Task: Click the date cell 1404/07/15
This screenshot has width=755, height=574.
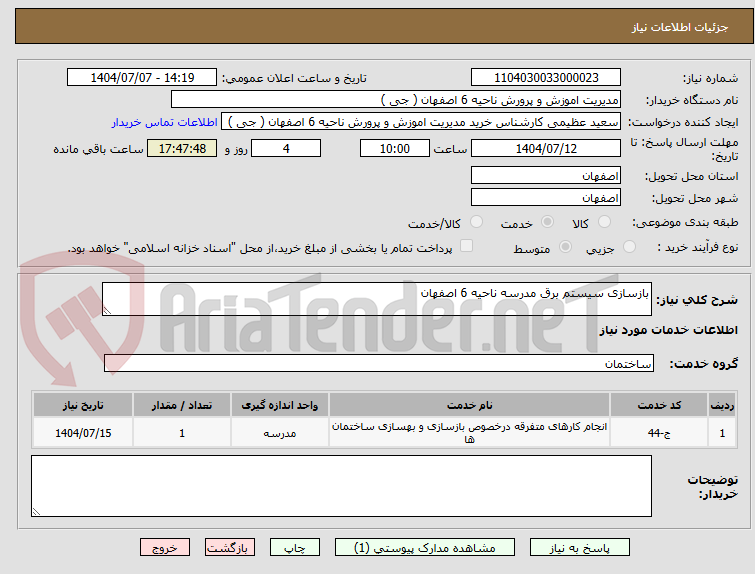Action: point(83,433)
